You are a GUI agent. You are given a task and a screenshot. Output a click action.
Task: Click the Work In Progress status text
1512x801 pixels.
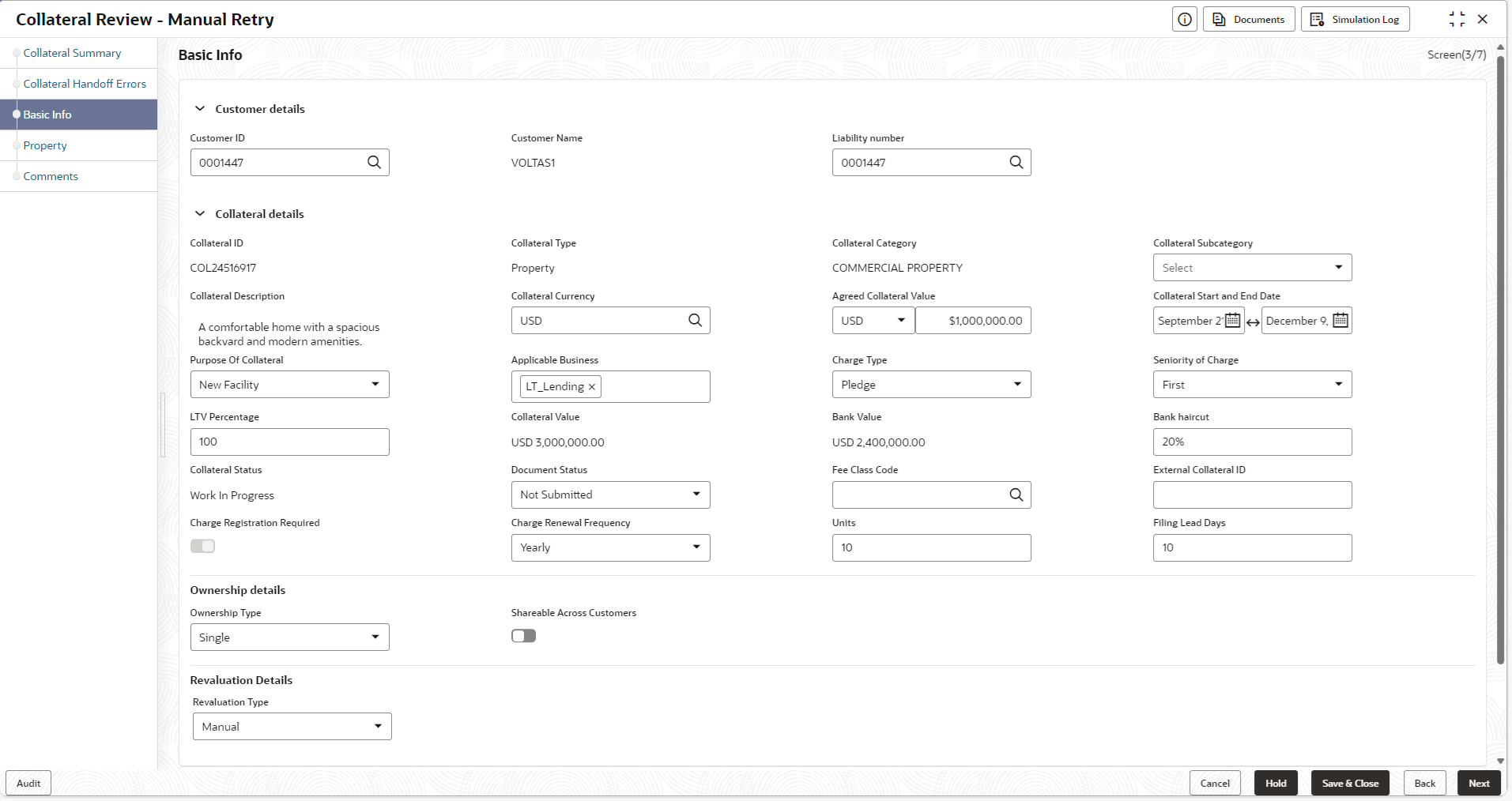point(232,495)
